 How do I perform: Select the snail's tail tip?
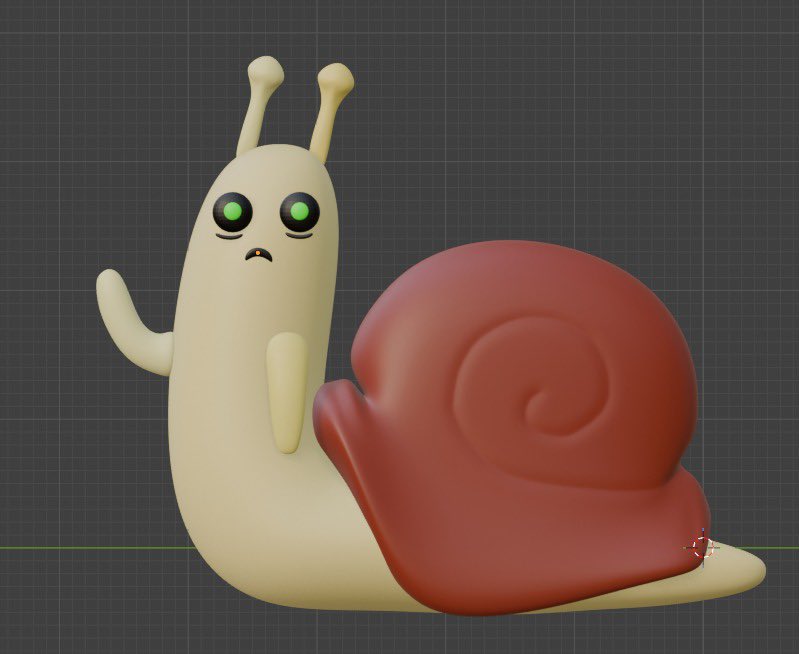click(x=739, y=568)
